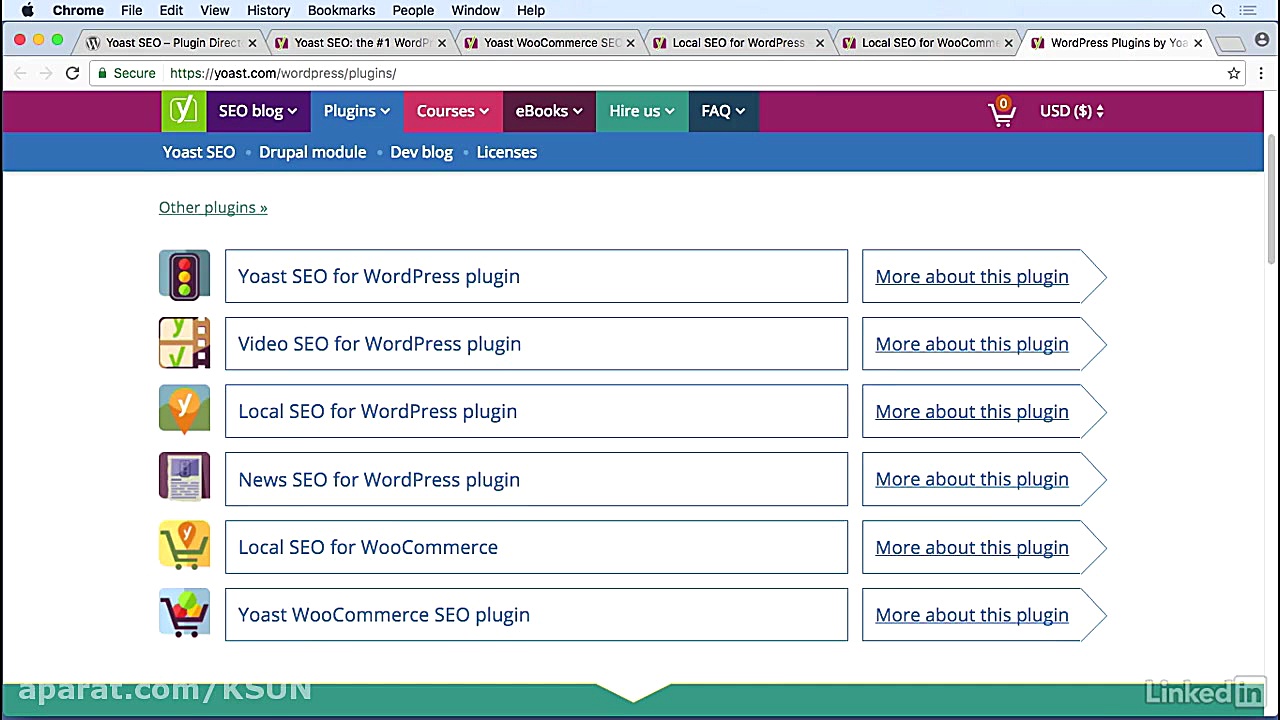Open the Chrome three-dot menu

[1261, 73]
